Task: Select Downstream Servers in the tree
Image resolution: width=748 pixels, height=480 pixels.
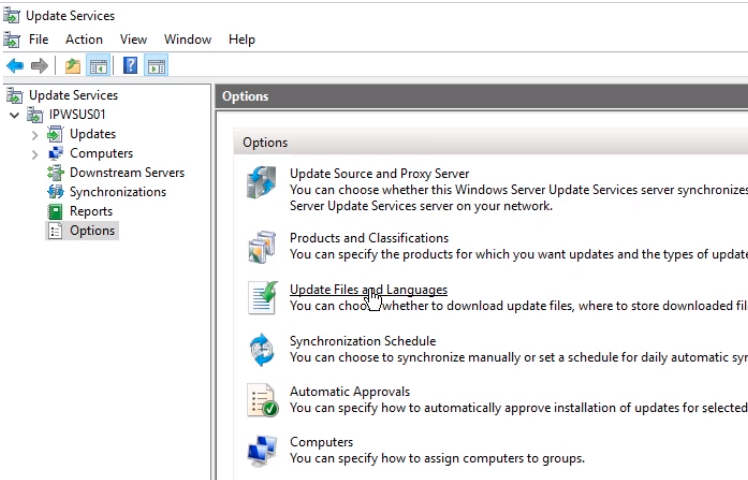Action: click(x=126, y=173)
